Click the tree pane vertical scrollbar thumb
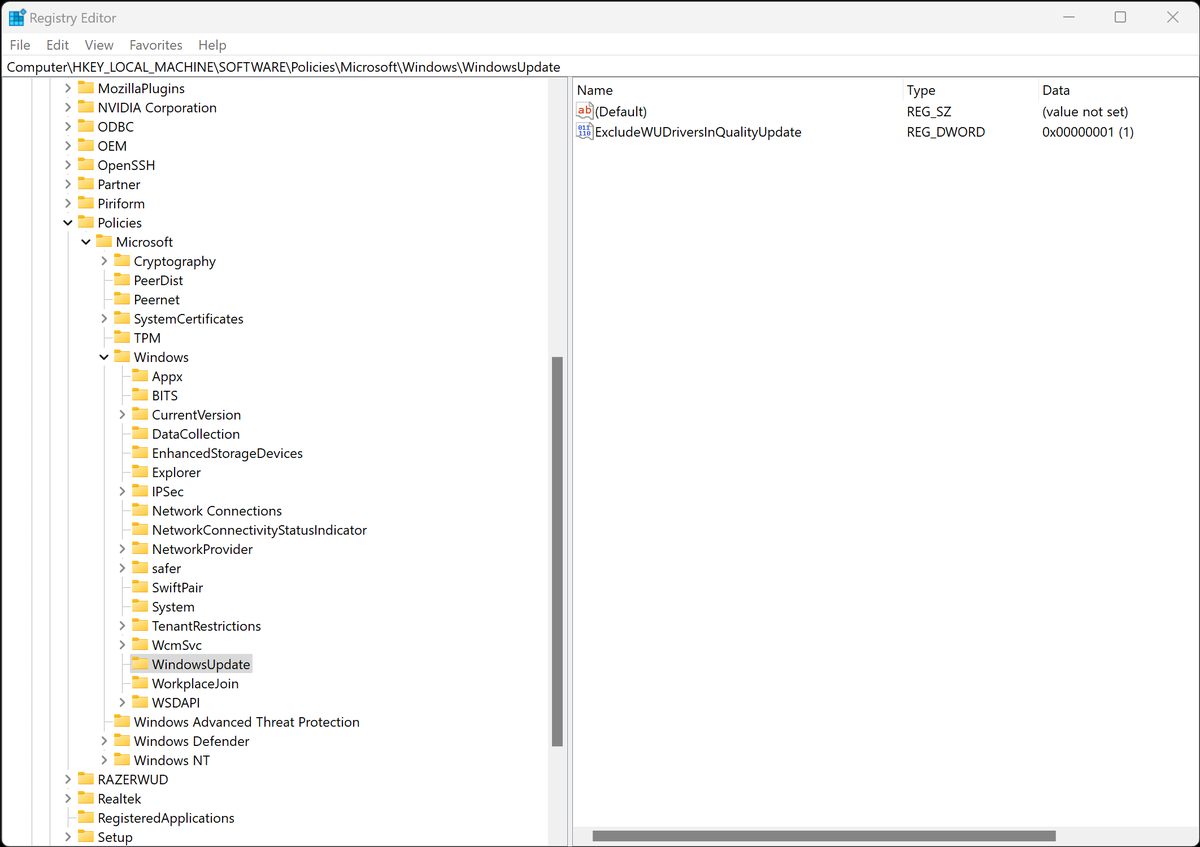This screenshot has height=847, width=1200. point(557,551)
